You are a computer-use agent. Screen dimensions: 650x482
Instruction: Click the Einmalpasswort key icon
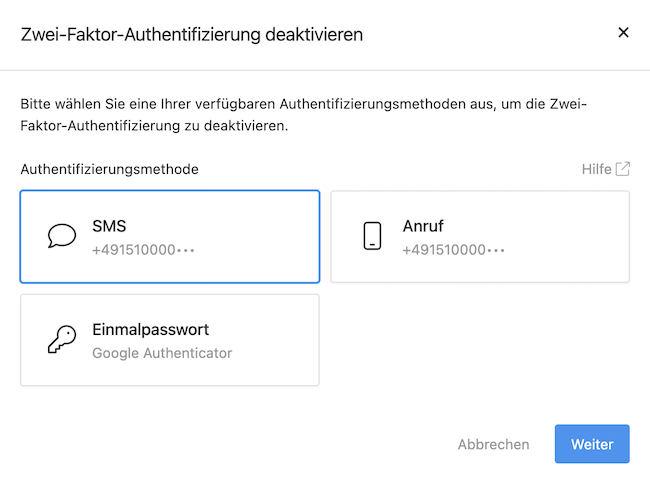click(62, 339)
